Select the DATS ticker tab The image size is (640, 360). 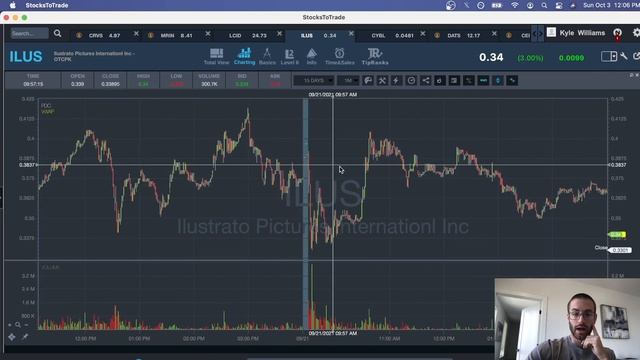pyautogui.click(x=463, y=36)
